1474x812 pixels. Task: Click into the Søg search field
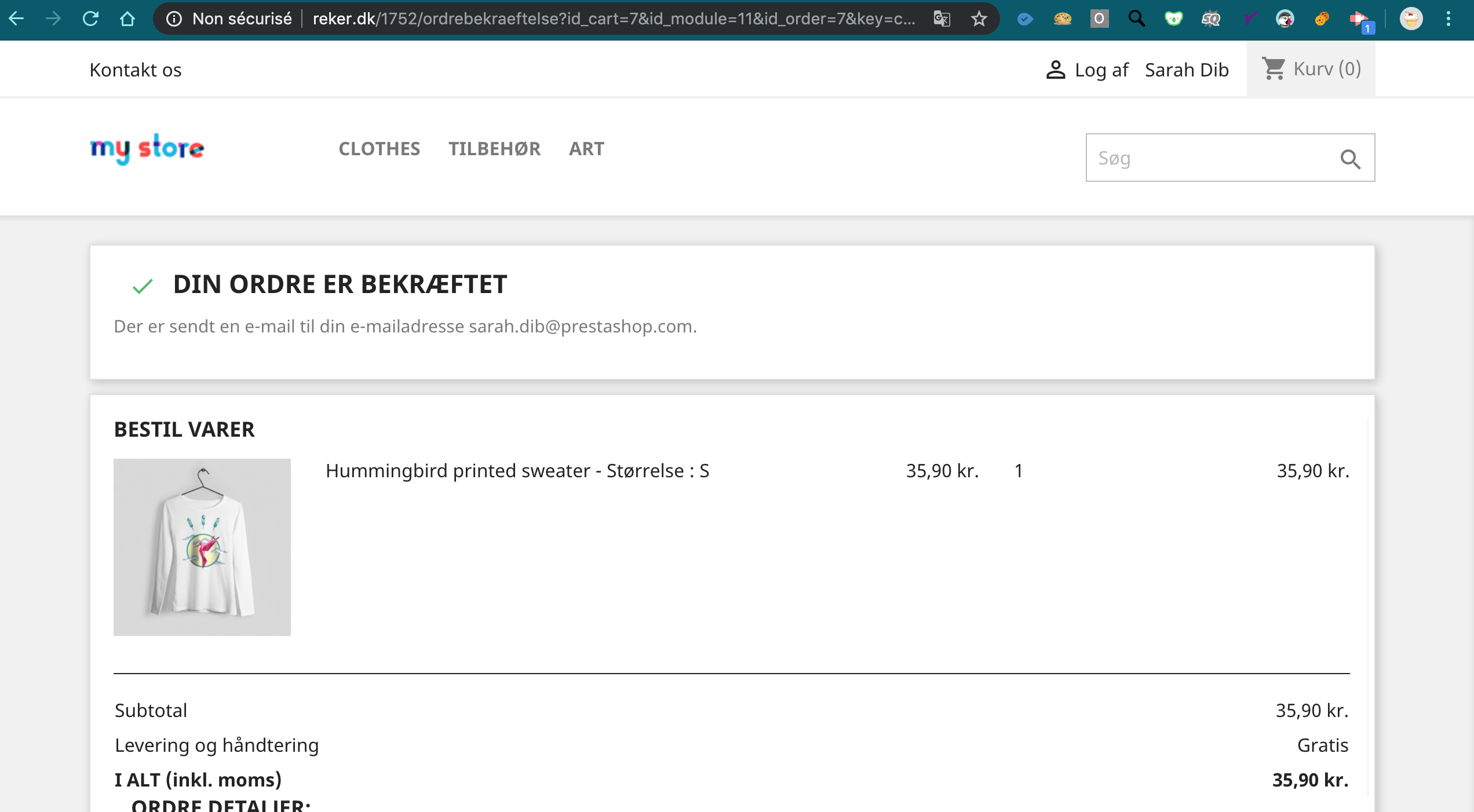pos(1211,158)
